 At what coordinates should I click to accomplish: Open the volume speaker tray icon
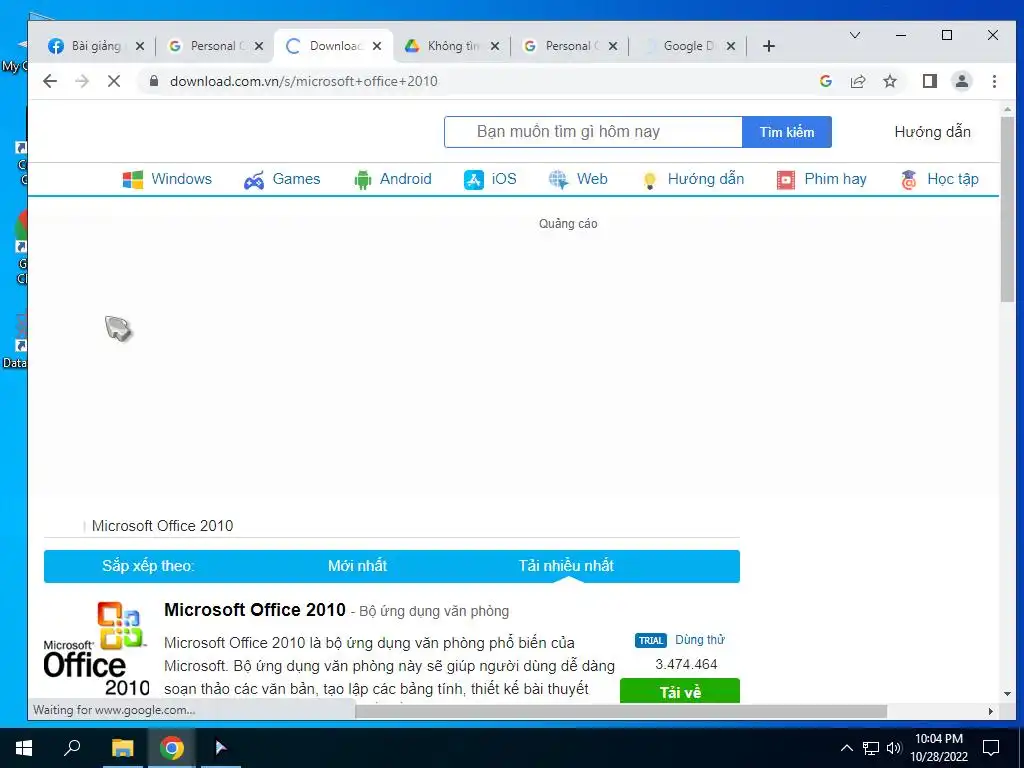pyautogui.click(x=894, y=748)
